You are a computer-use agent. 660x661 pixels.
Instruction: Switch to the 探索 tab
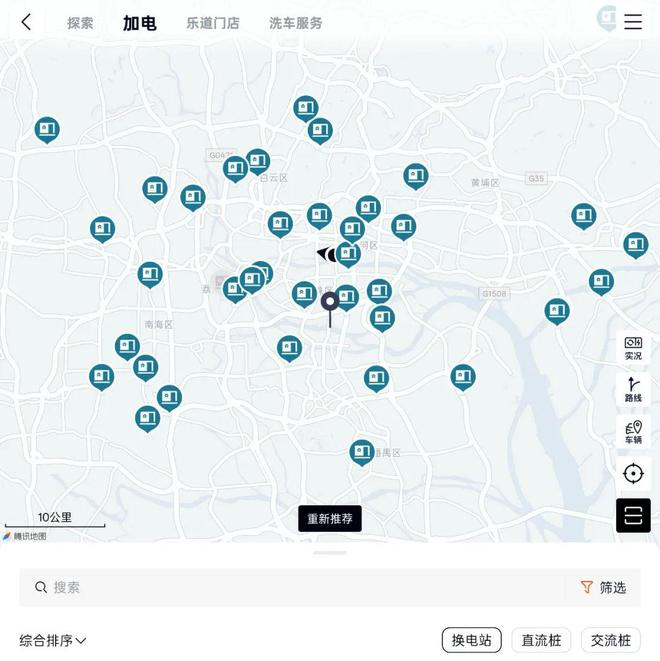80,23
